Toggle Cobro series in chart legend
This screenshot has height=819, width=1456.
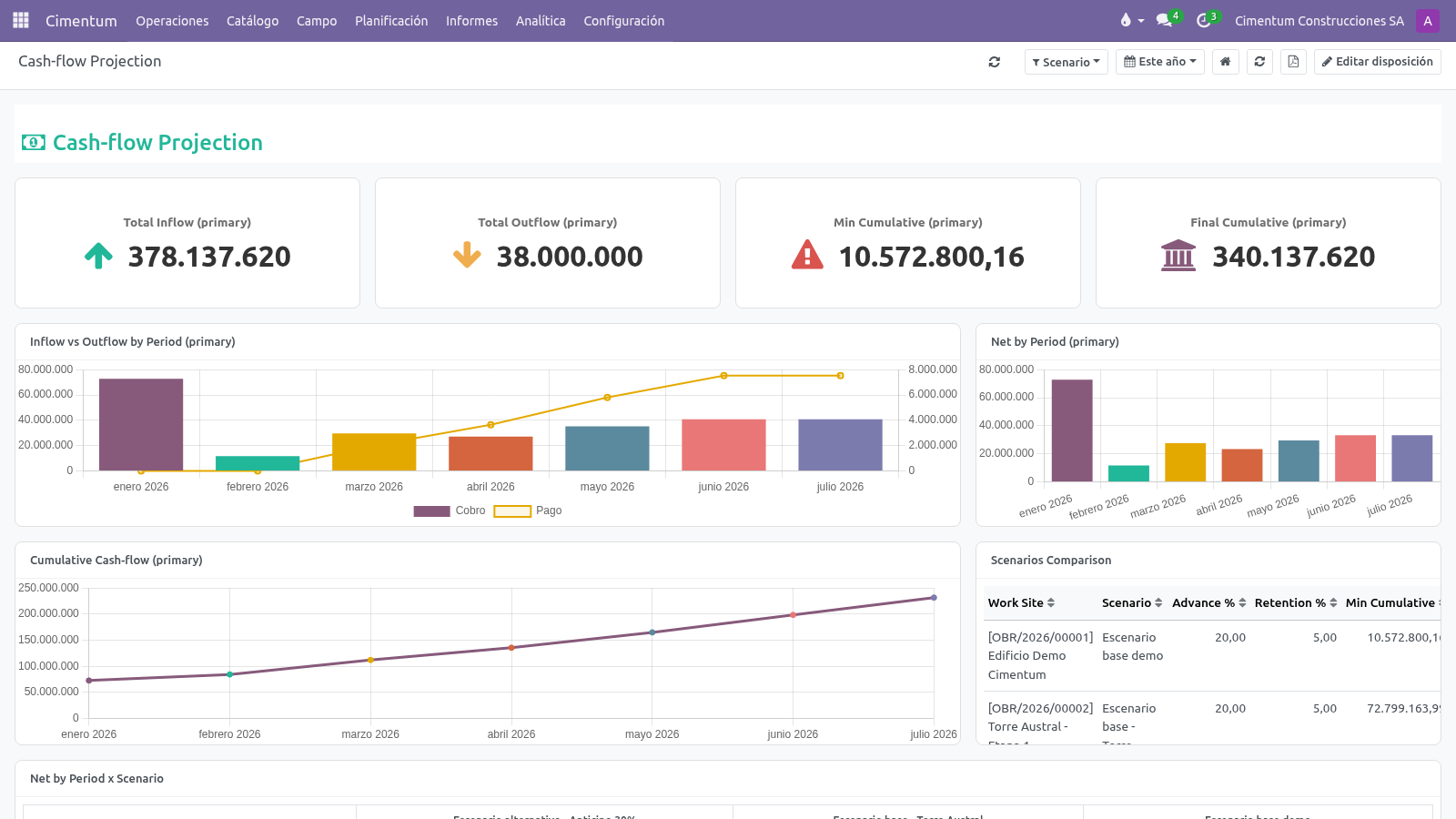click(450, 511)
